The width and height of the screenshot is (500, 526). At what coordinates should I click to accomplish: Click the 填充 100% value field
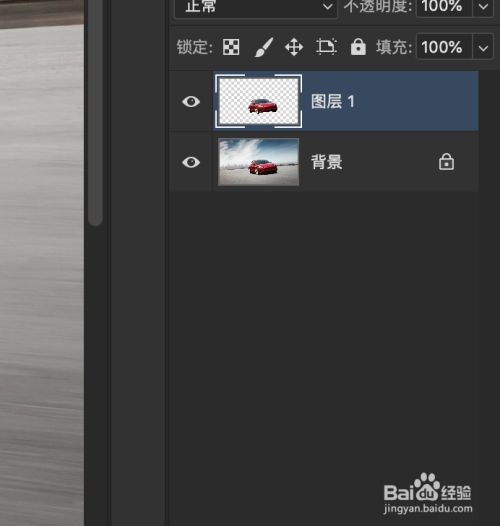444,47
